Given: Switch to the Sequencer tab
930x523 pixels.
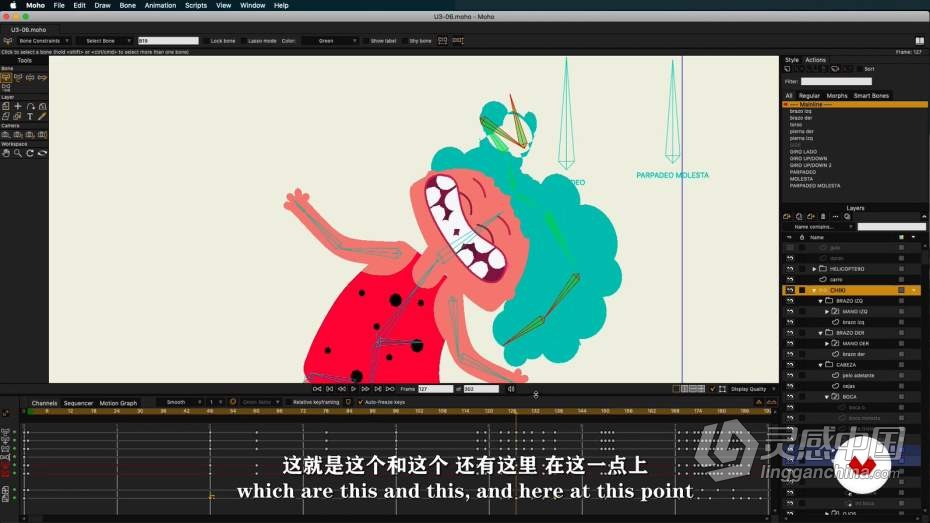Looking at the screenshot, I should click(78, 403).
